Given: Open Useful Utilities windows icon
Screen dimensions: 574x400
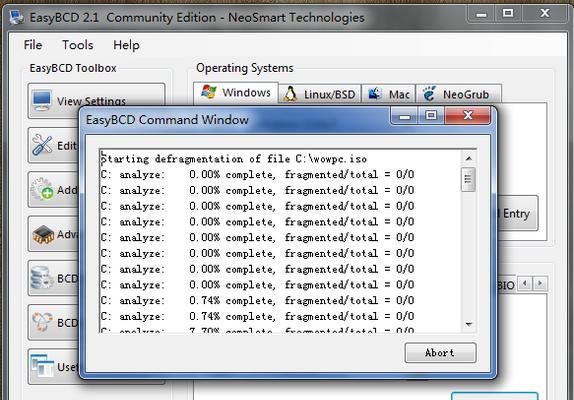Looking at the screenshot, I should pyautogui.click(x=42, y=366).
